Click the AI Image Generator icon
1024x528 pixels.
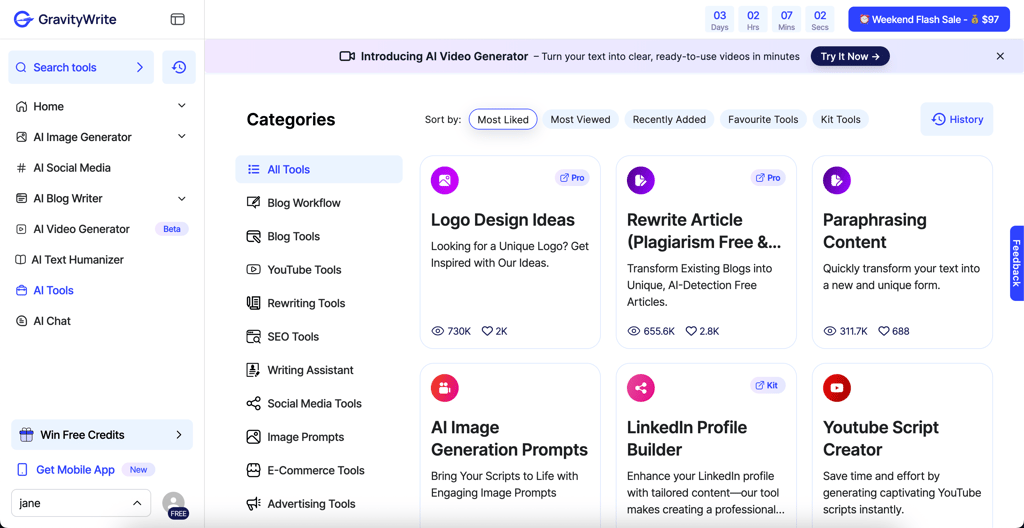pos(22,137)
